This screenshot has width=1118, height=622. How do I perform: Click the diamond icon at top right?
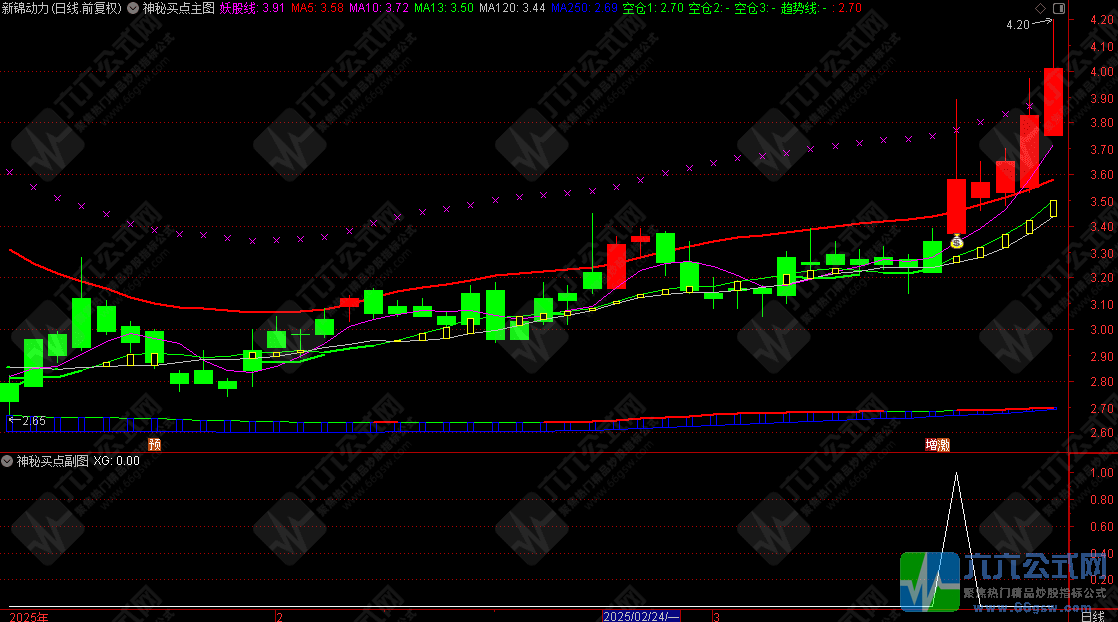1040,8
